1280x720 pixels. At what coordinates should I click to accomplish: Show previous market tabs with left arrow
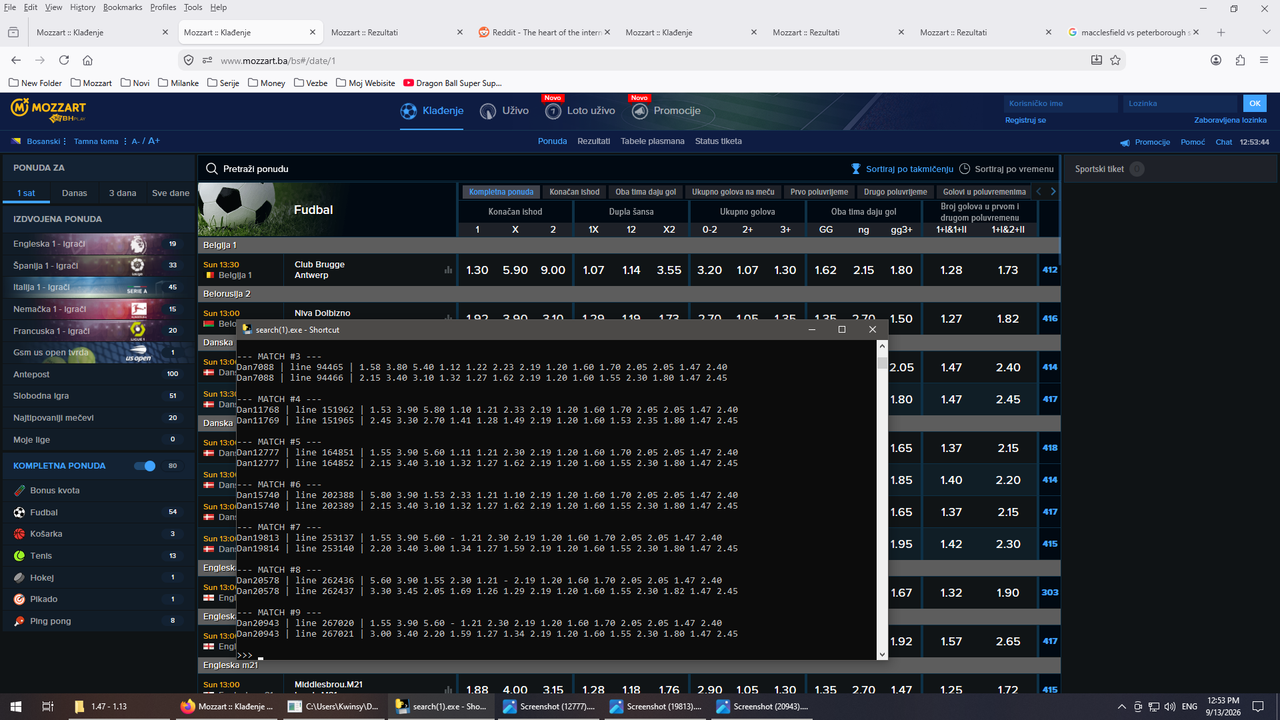pyautogui.click(x=1038, y=192)
